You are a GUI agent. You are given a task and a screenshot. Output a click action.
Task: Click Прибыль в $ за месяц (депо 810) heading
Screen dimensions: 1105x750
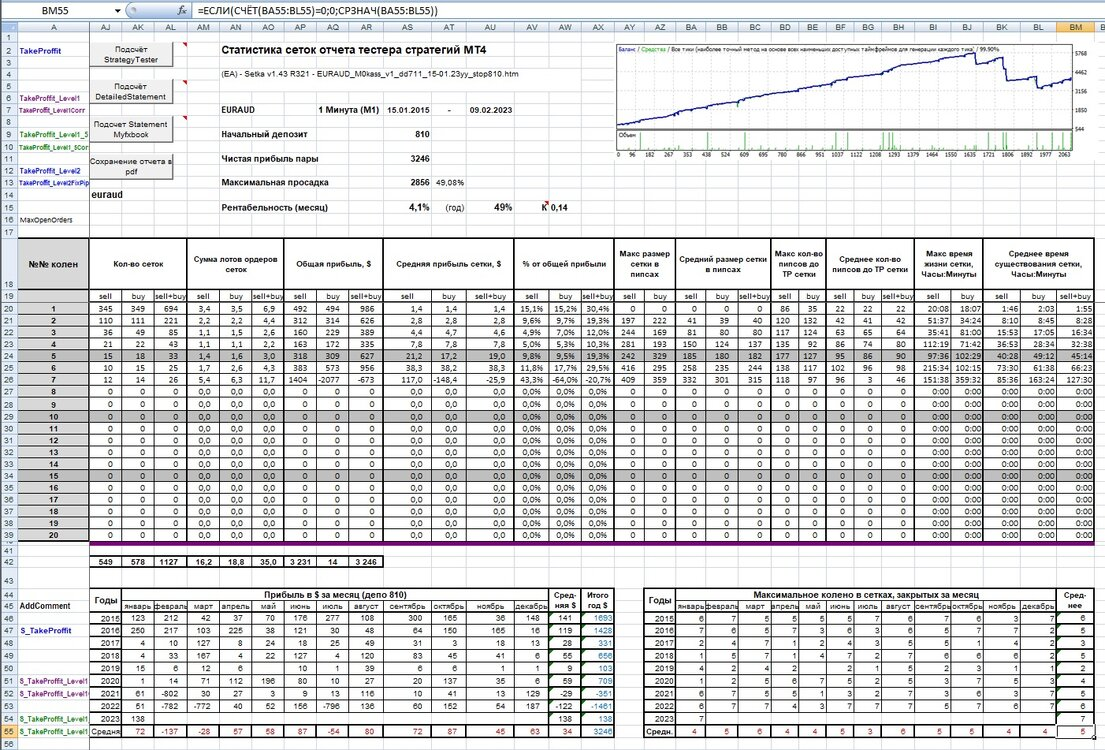click(335, 594)
